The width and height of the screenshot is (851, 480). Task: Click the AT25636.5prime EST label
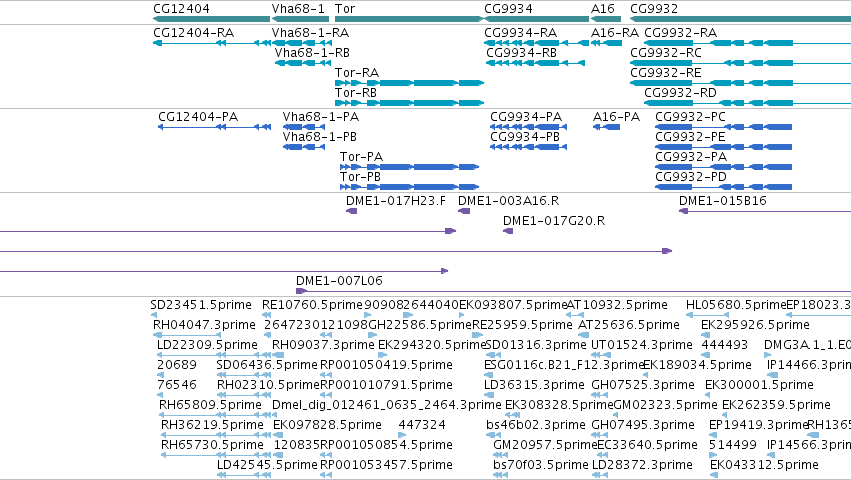629,325
